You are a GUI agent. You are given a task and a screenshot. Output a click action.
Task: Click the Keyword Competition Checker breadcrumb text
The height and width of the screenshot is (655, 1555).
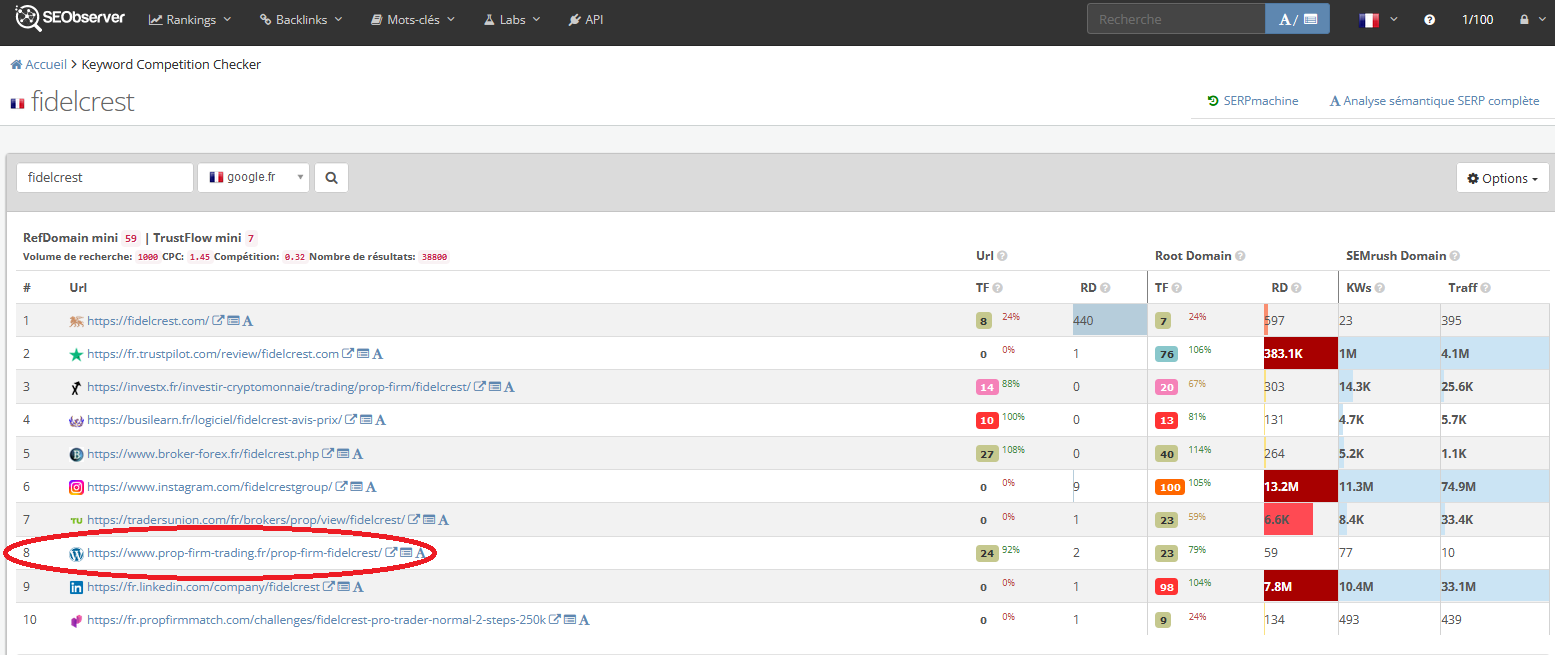coord(171,64)
